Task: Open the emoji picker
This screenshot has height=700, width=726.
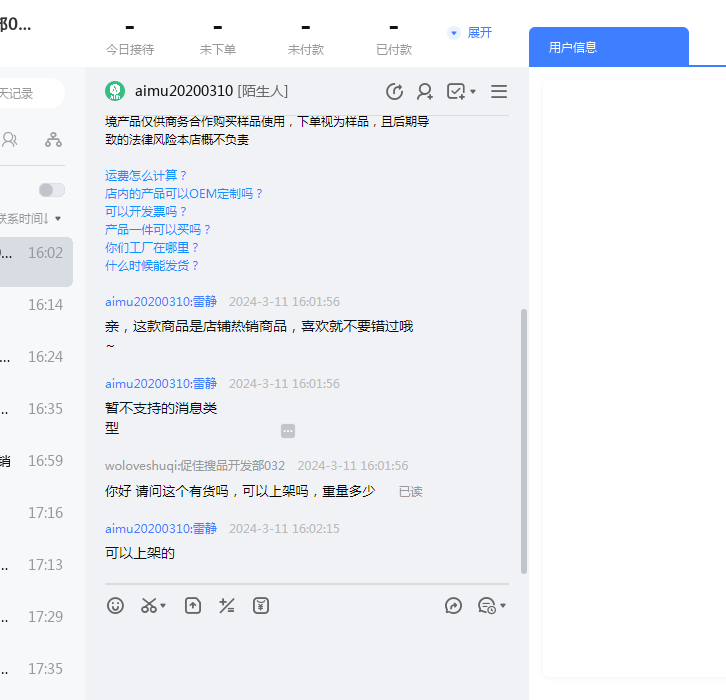Action: click(116, 605)
